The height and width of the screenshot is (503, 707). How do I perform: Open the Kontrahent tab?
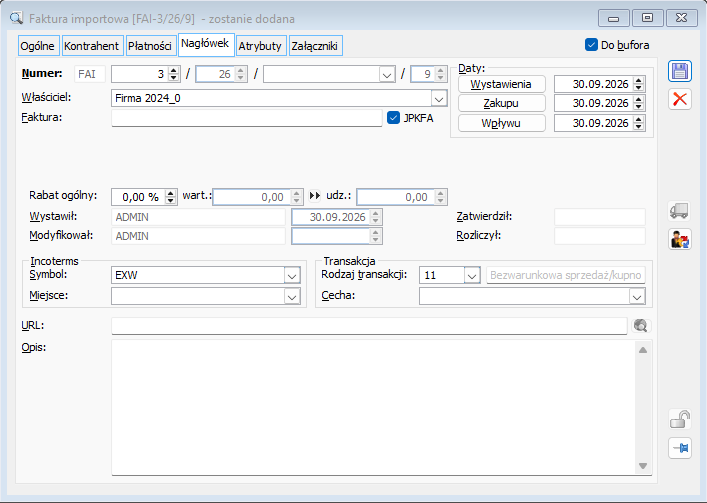coord(92,46)
